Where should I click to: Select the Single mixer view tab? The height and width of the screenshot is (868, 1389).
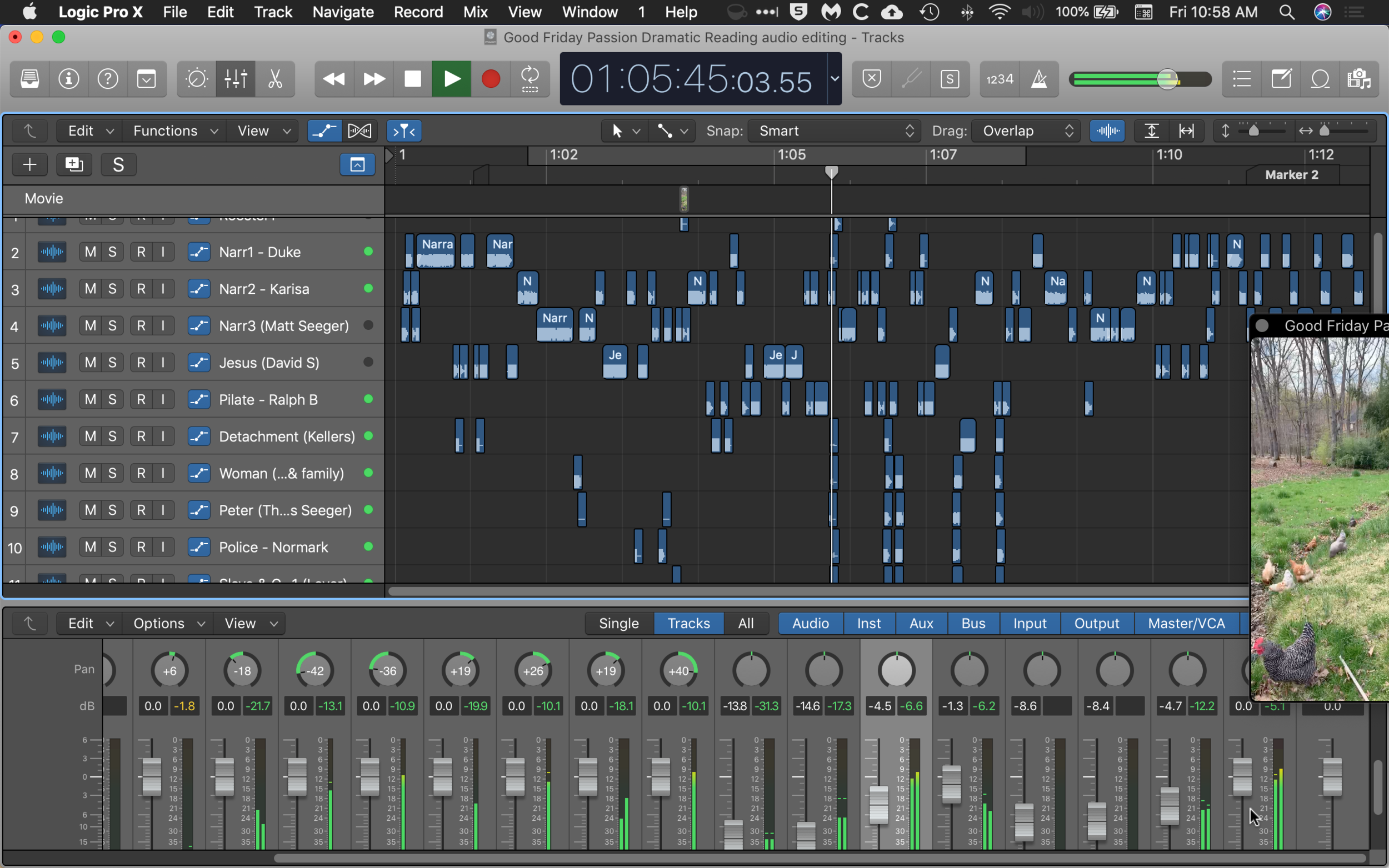point(619,624)
